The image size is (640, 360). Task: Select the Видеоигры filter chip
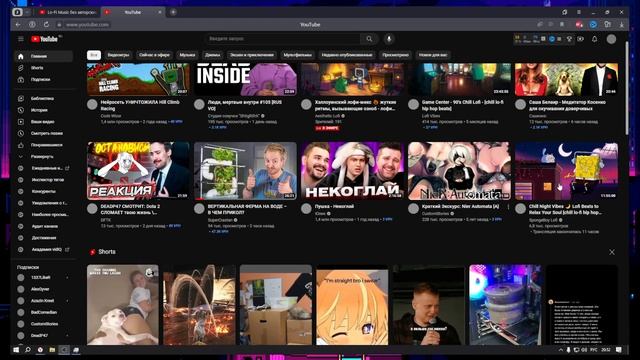(118, 55)
